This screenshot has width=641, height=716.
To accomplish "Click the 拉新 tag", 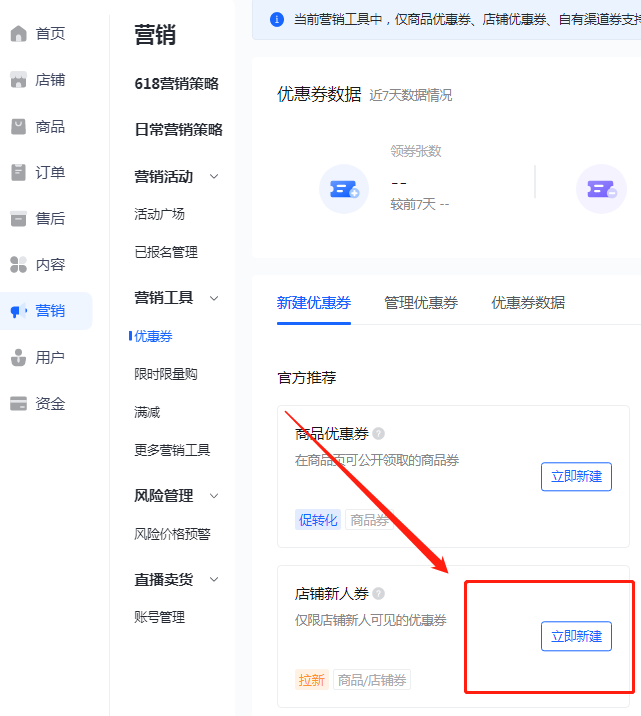I will (x=312, y=680).
